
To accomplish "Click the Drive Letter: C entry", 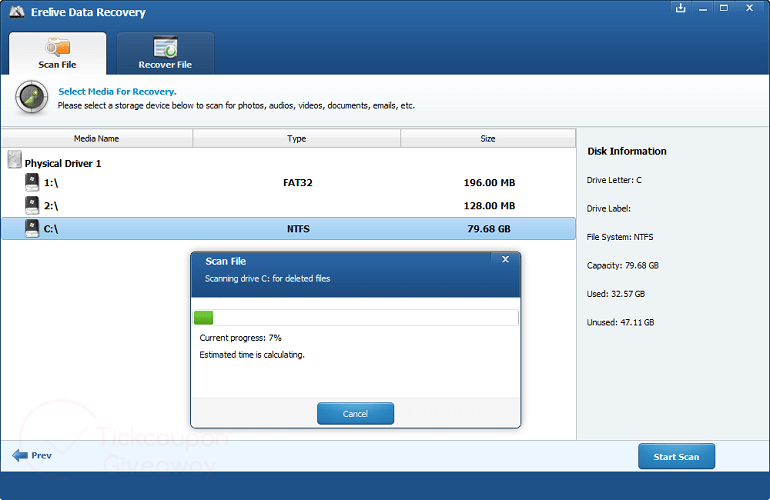I will click(x=614, y=180).
